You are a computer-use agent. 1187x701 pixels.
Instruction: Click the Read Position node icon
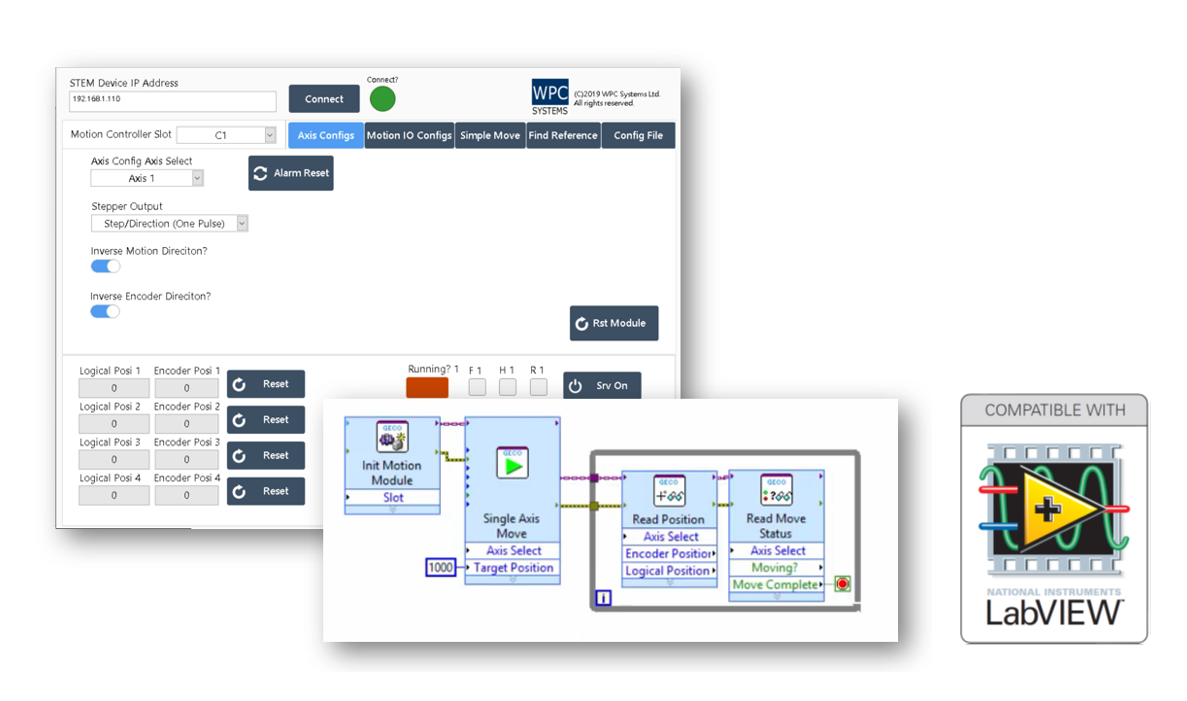click(x=669, y=490)
